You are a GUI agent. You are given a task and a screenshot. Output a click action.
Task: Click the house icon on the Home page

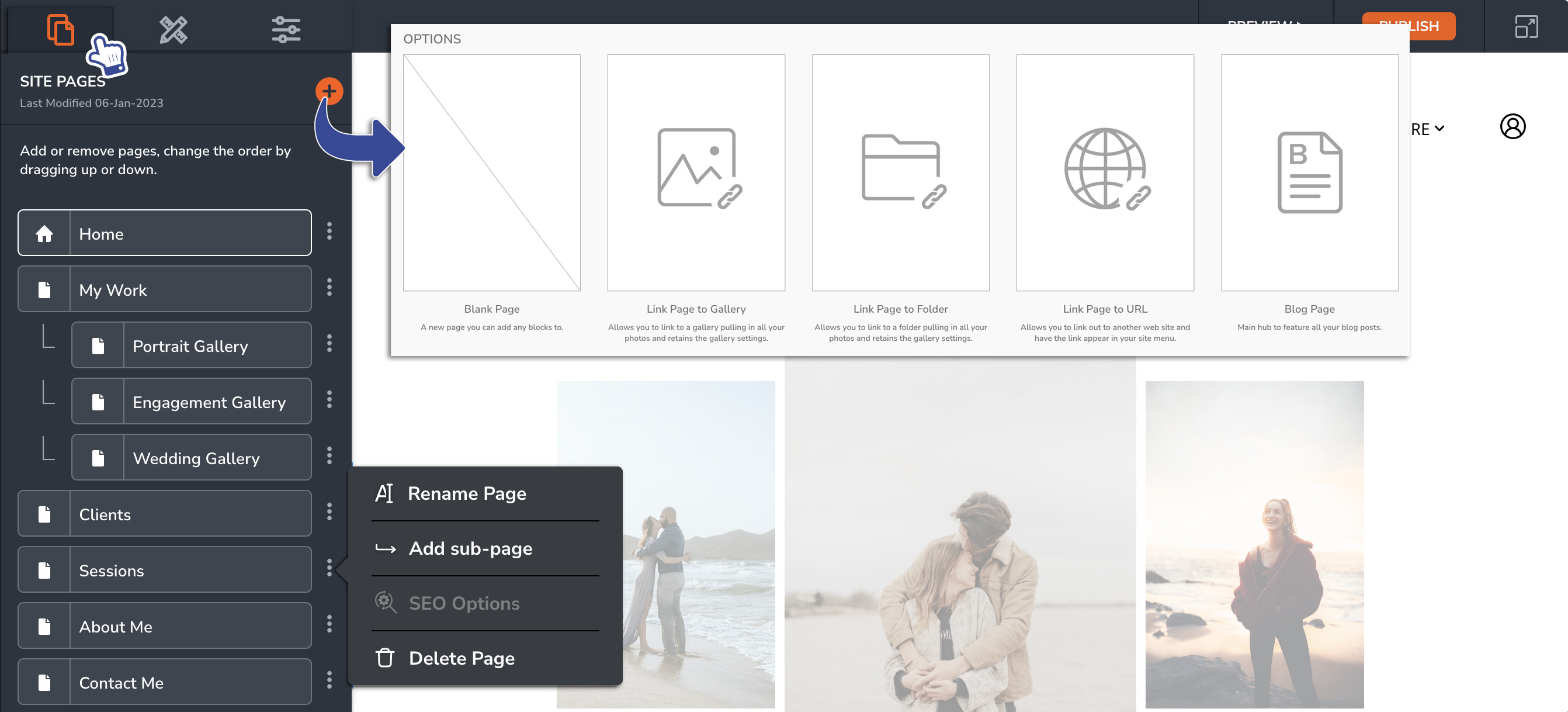tap(44, 233)
